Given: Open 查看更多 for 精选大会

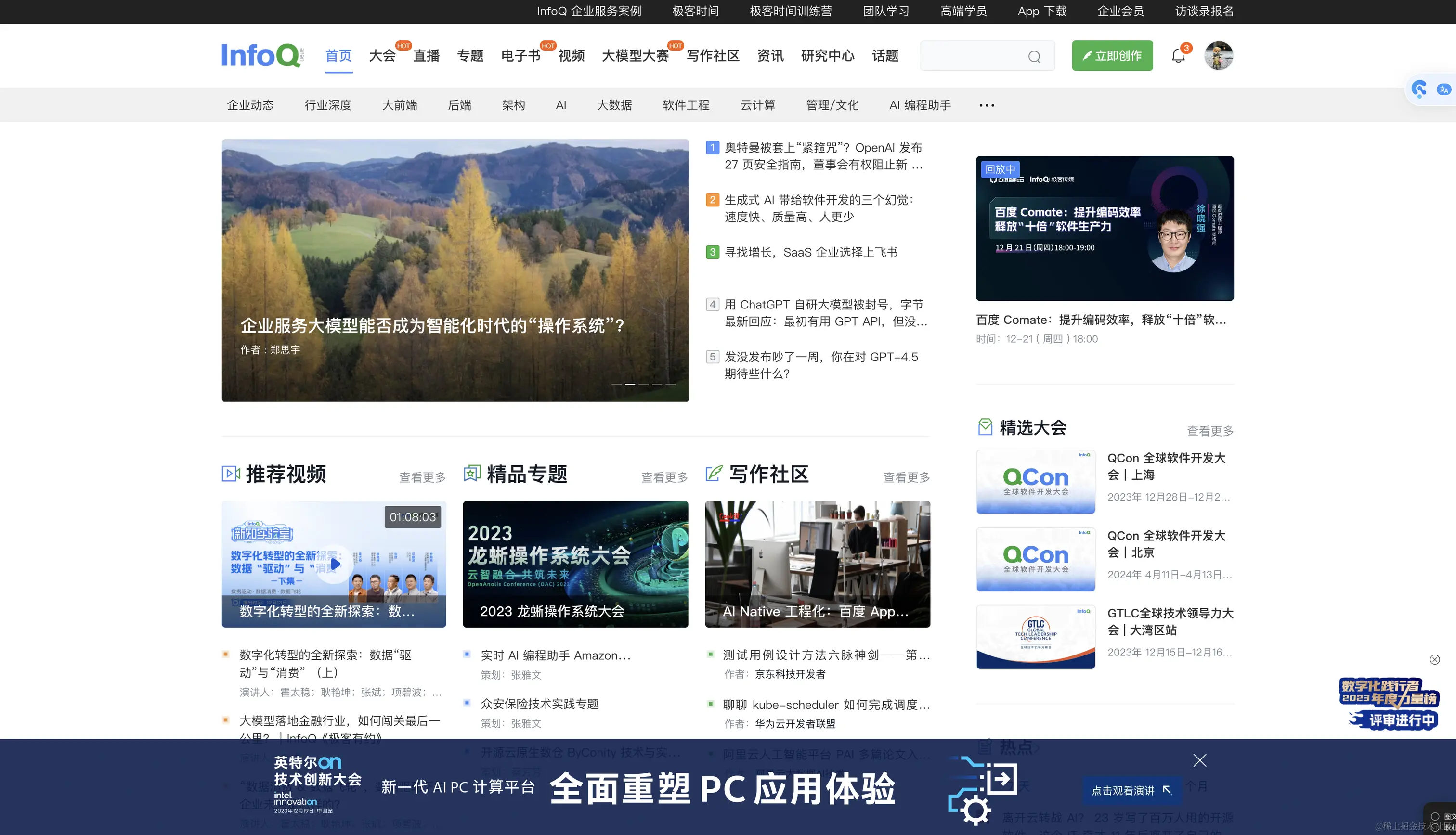Looking at the screenshot, I should point(1210,431).
